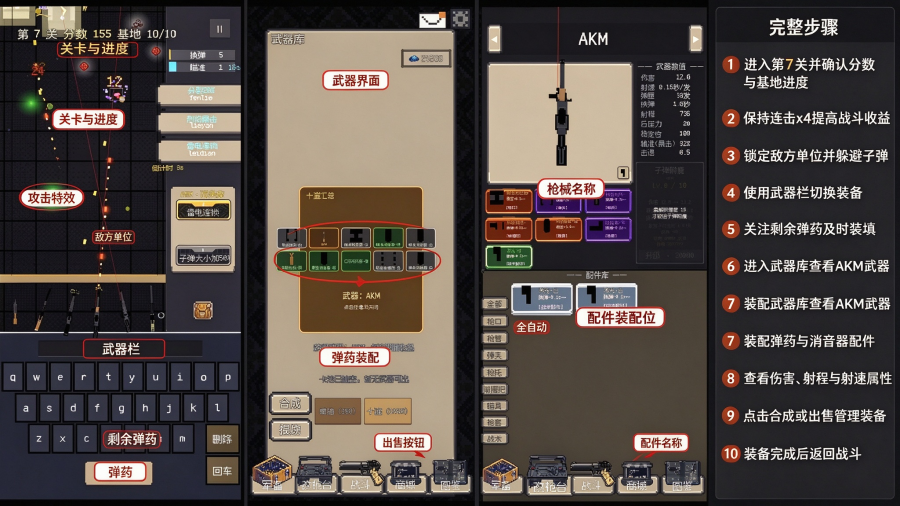The height and width of the screenshot is (506, 900).
Task: Open 图鉴 tab in the AKM screen
Action: pos(682,475)
